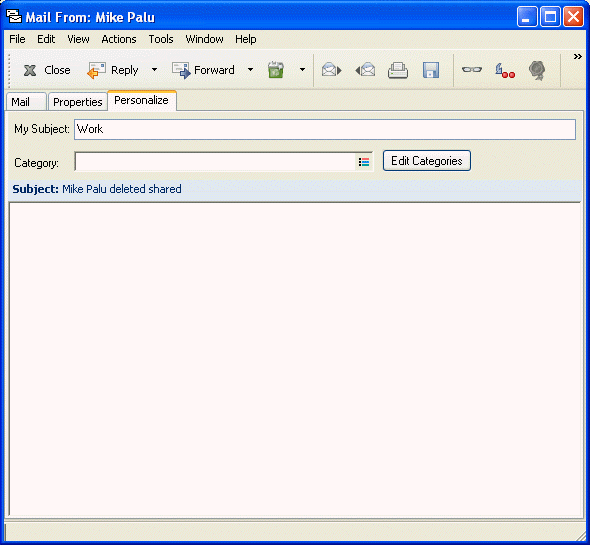
Task: Open the category list icon in Category field
Action: [364, 162]
